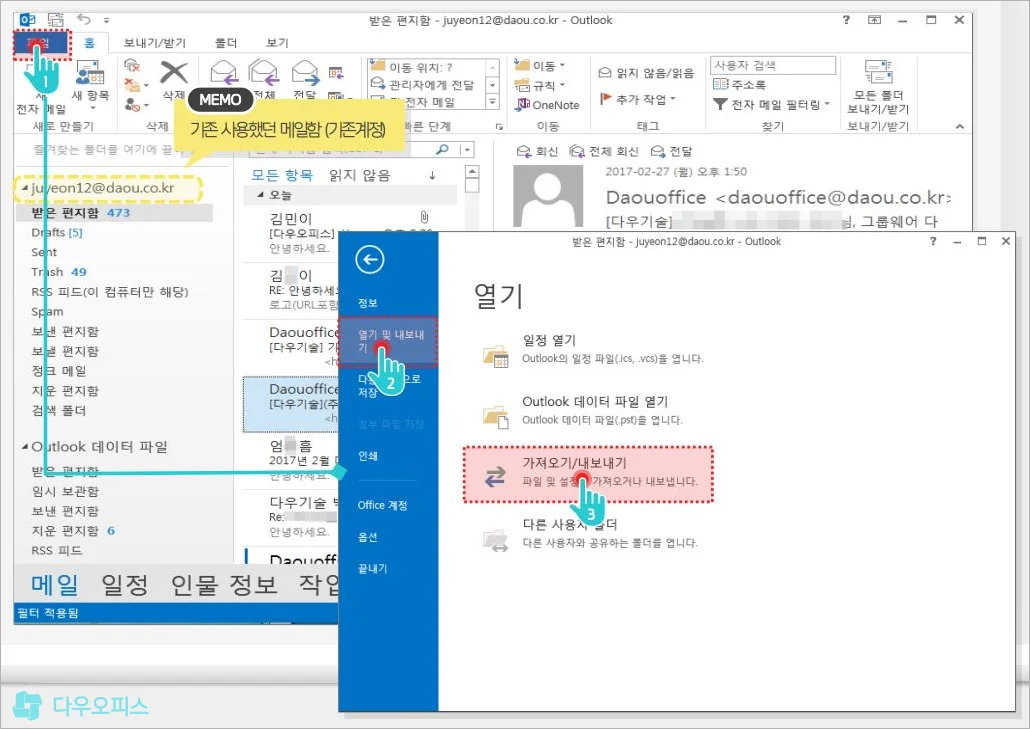Select the Spam folder
The height and width of the screenshot is (729, 1030).
click(x=47, y=311)
